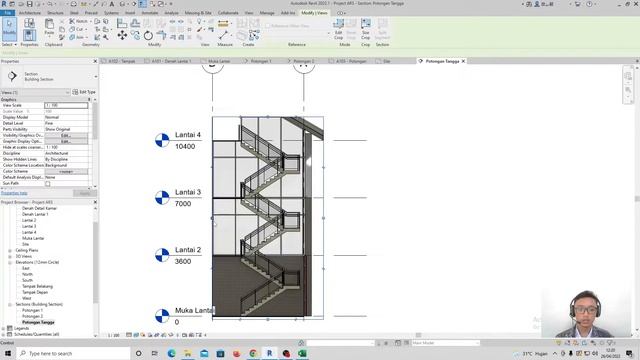The width and height of the screenshot is (640, 360).
Task: Click the Save icon in quick access toolbar
Action: 29,4
